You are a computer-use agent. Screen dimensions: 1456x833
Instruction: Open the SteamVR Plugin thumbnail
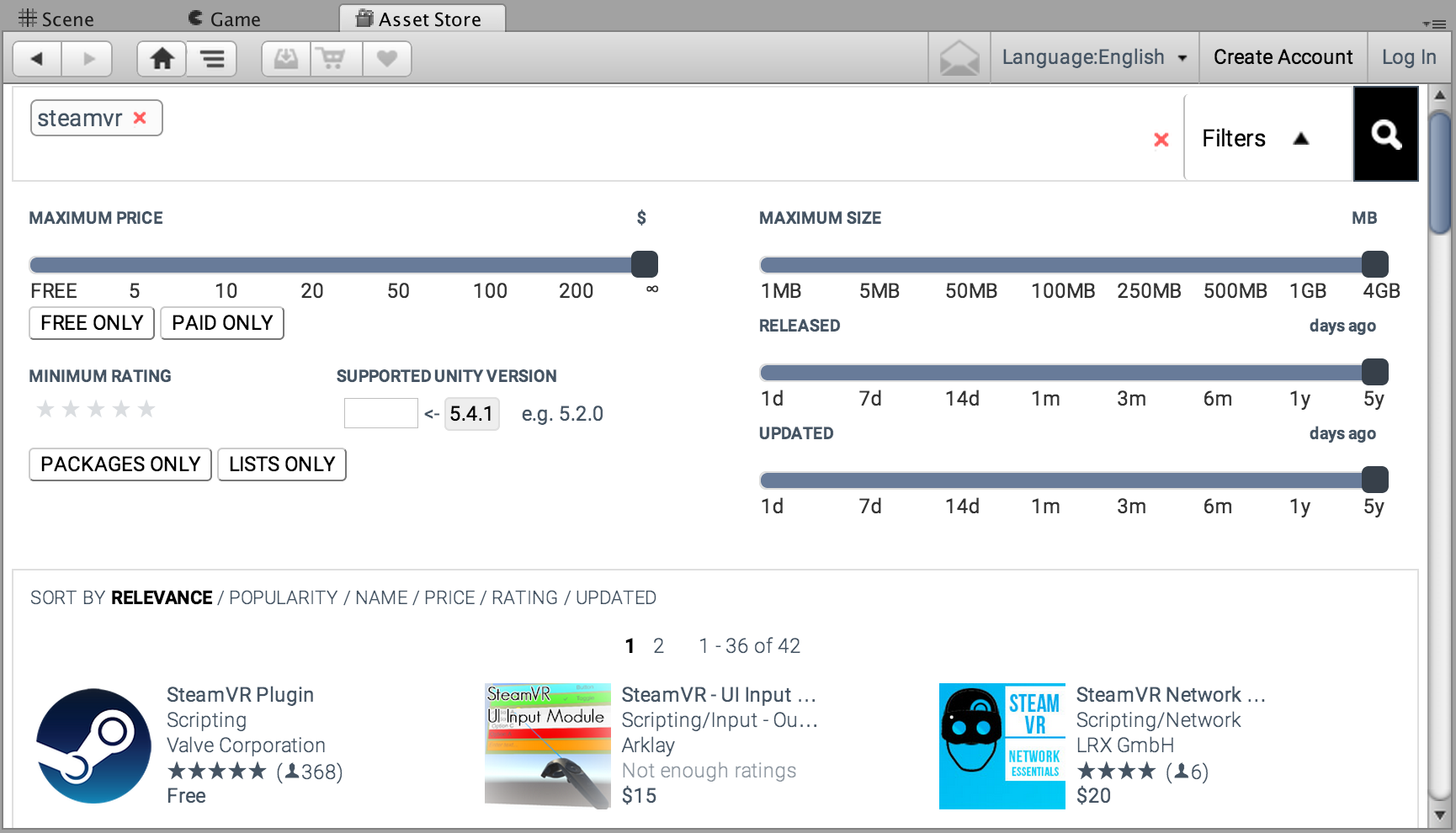(x=93, y=746)
